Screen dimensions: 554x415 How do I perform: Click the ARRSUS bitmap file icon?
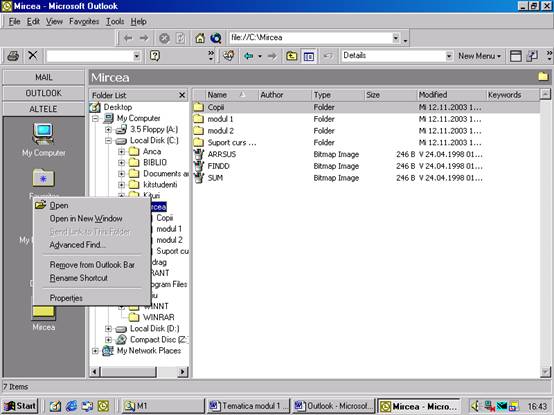pyautogui.click(x=199, y=154)
